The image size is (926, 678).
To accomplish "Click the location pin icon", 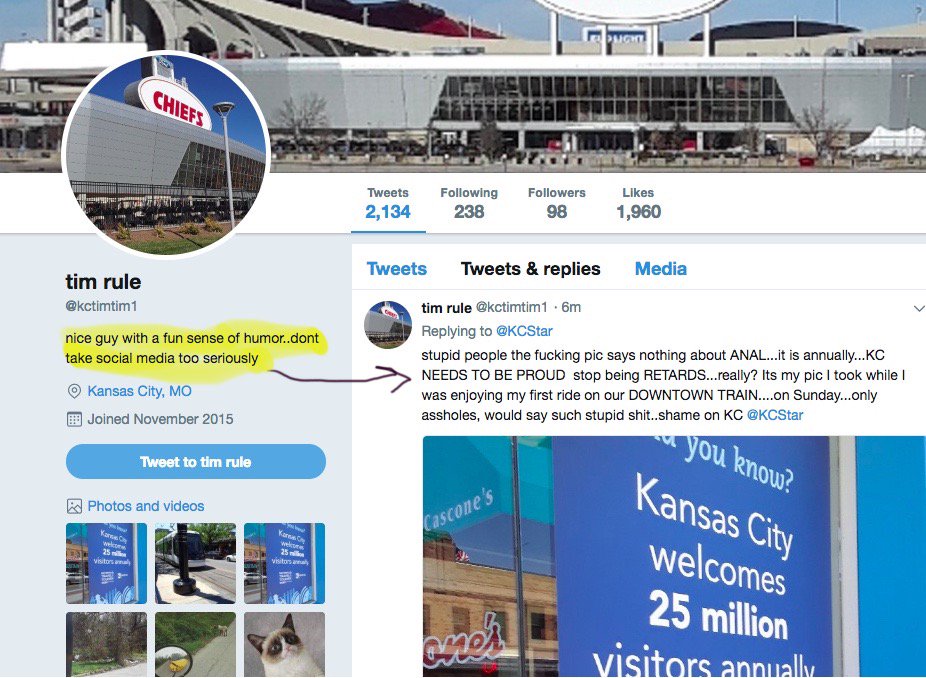I will (74, 391).
